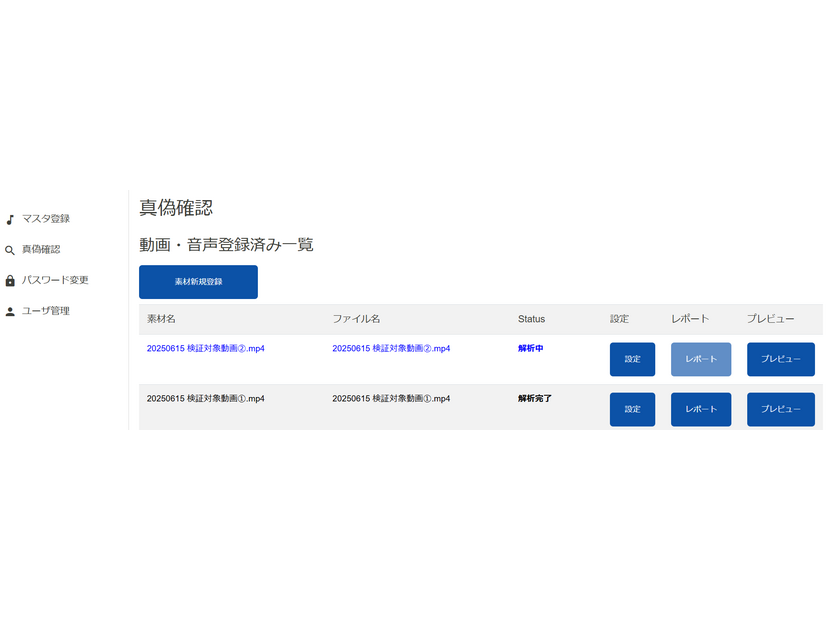Click the magnifier icon next to 真偽確認

tap(11, 249)
